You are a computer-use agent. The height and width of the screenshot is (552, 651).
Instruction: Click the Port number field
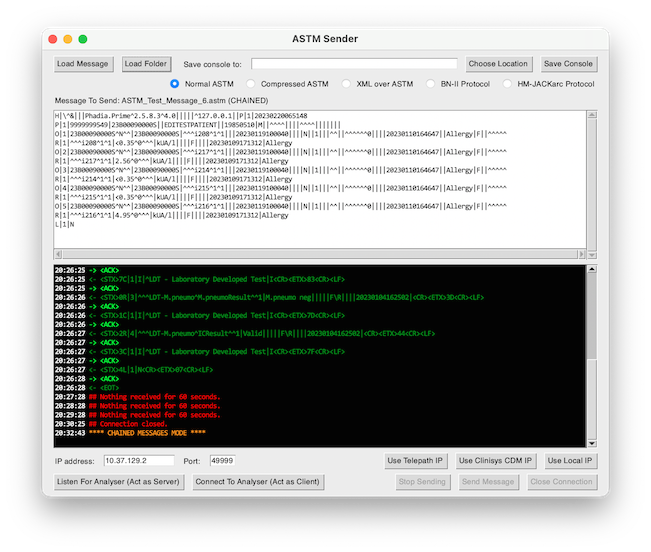pos(222,461)
